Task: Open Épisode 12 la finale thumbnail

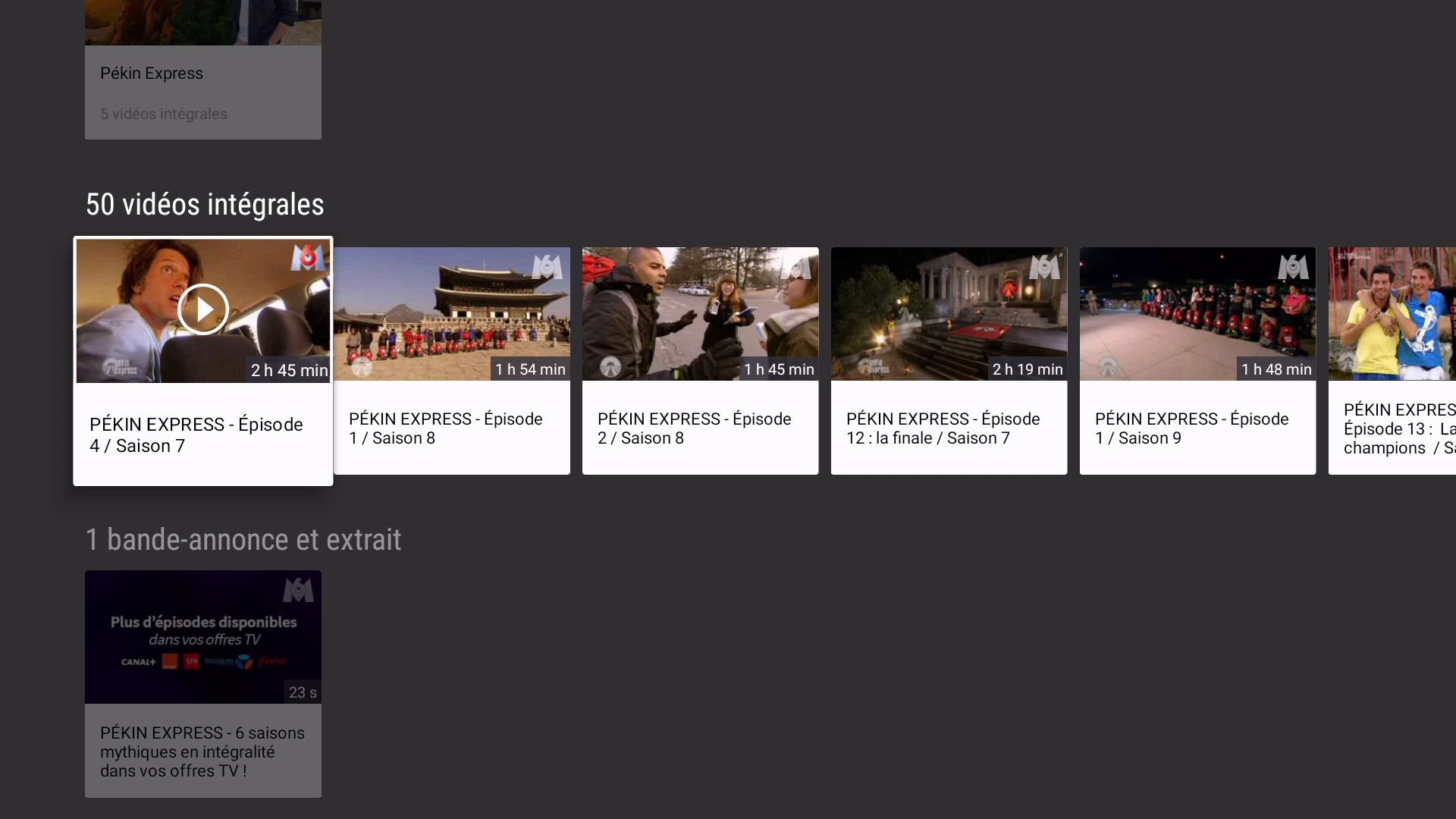Action: tap(949, 314)
